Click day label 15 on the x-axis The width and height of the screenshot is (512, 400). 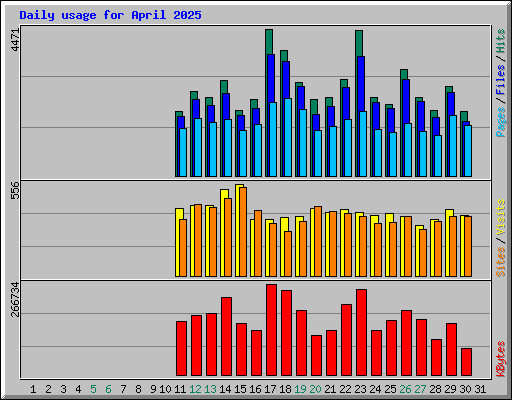(240, 389)
